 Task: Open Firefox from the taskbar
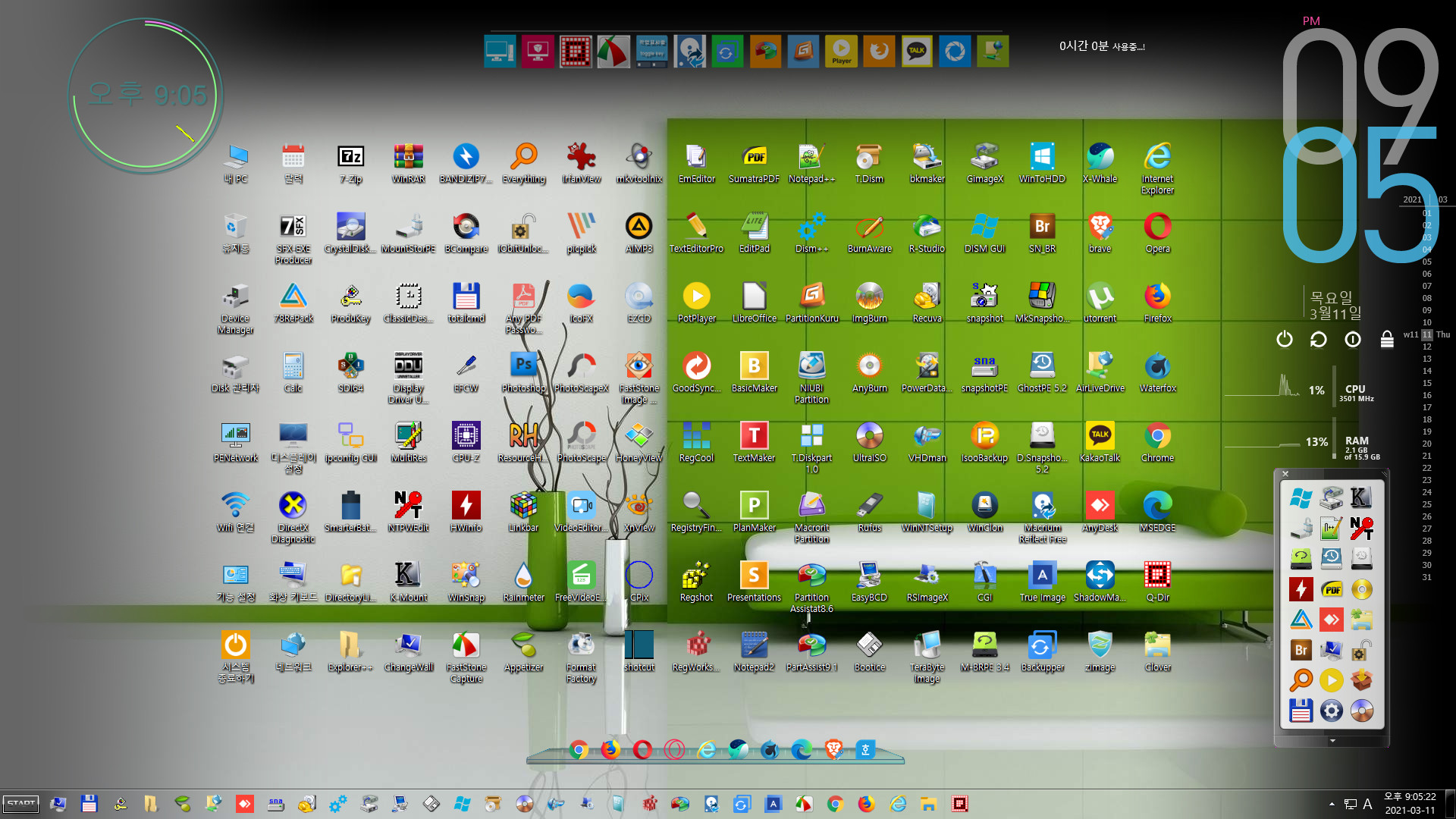pyautogui.click(x=866, y=804)
